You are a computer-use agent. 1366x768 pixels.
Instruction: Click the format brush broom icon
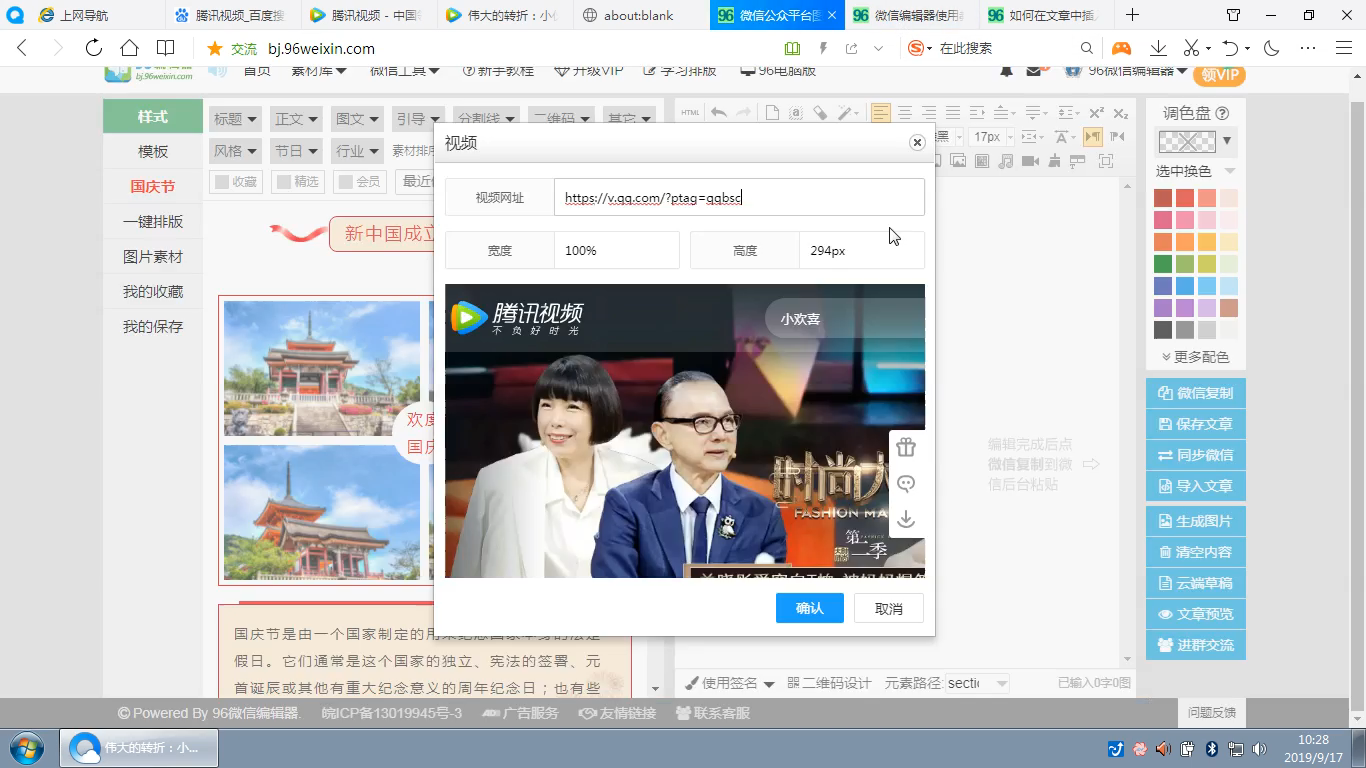pyautogui.click(x=1055, y=161)
